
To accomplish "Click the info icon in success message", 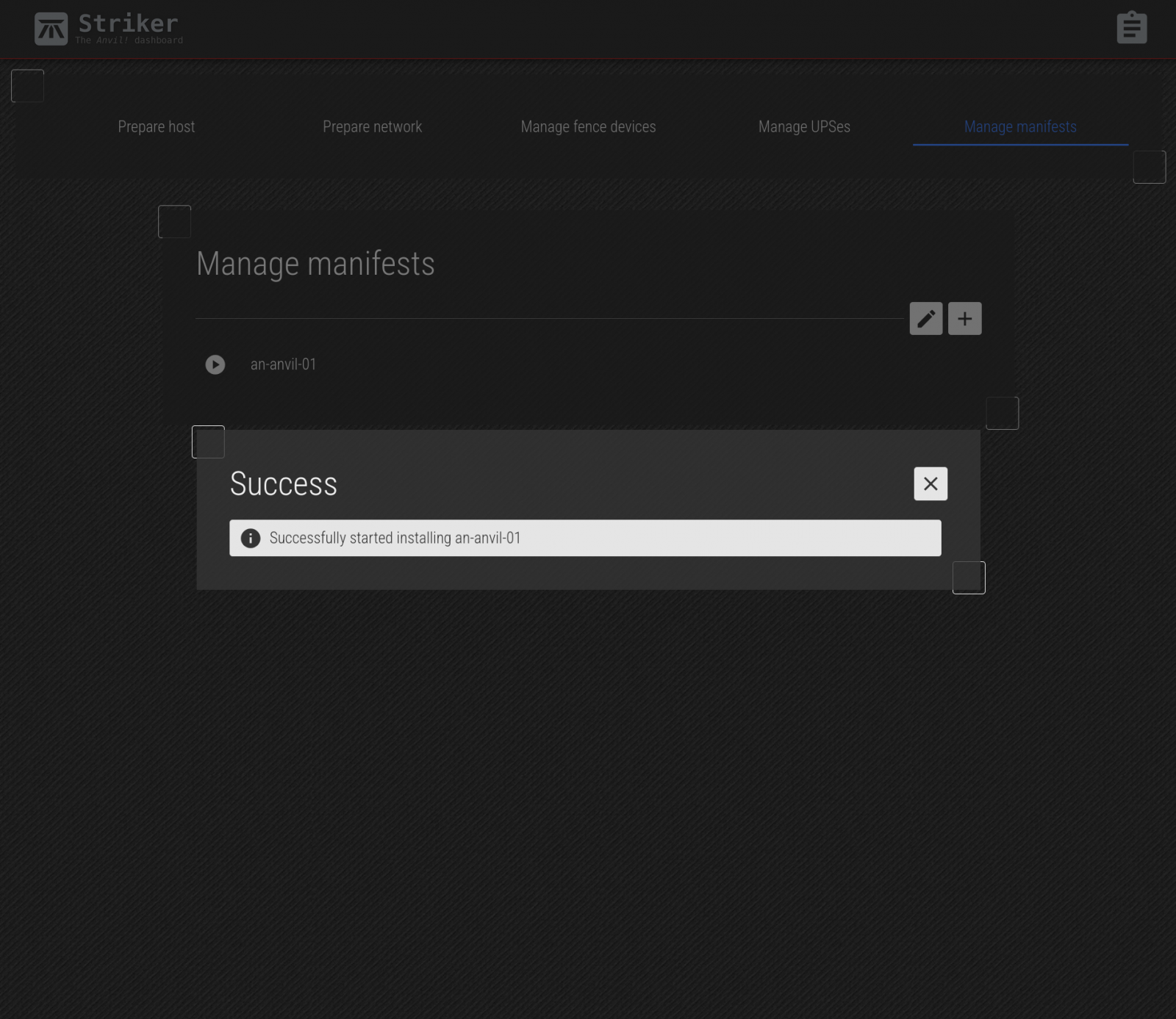I will point(251,539).
